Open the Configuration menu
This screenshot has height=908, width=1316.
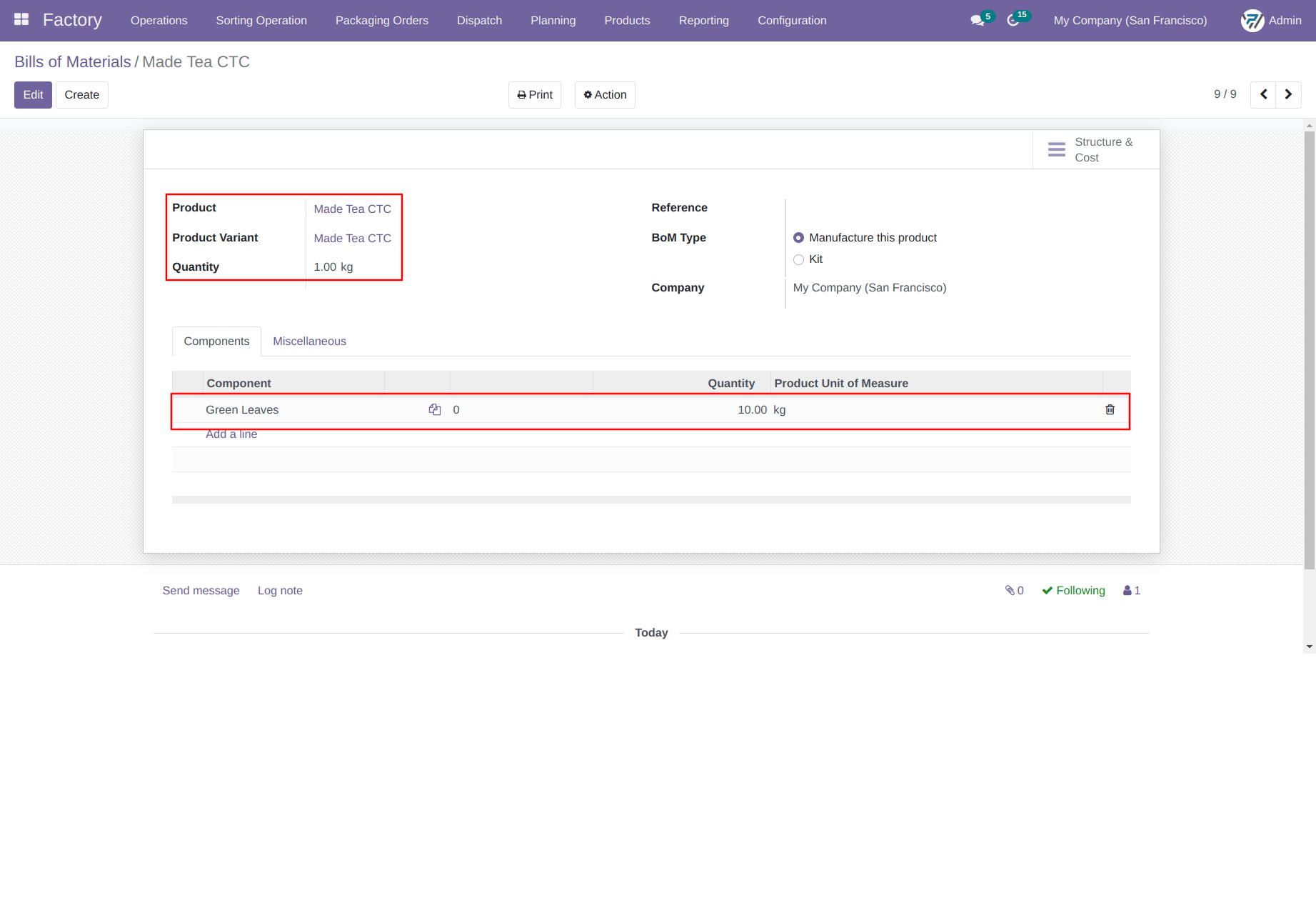792,21
